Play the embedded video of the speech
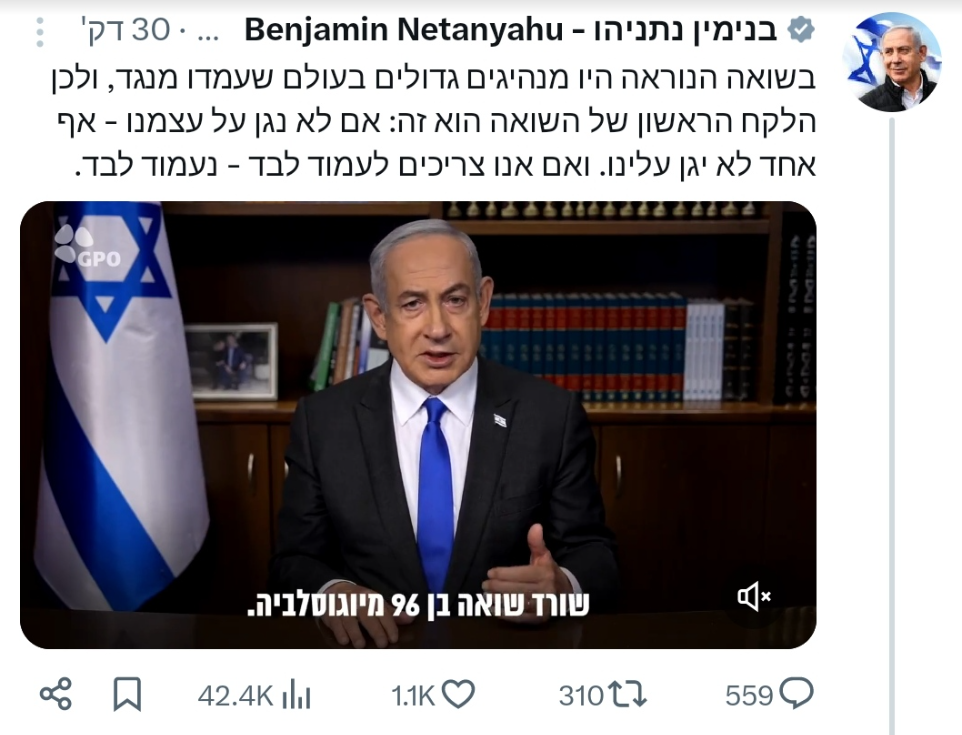 click(x=418, y=425)
